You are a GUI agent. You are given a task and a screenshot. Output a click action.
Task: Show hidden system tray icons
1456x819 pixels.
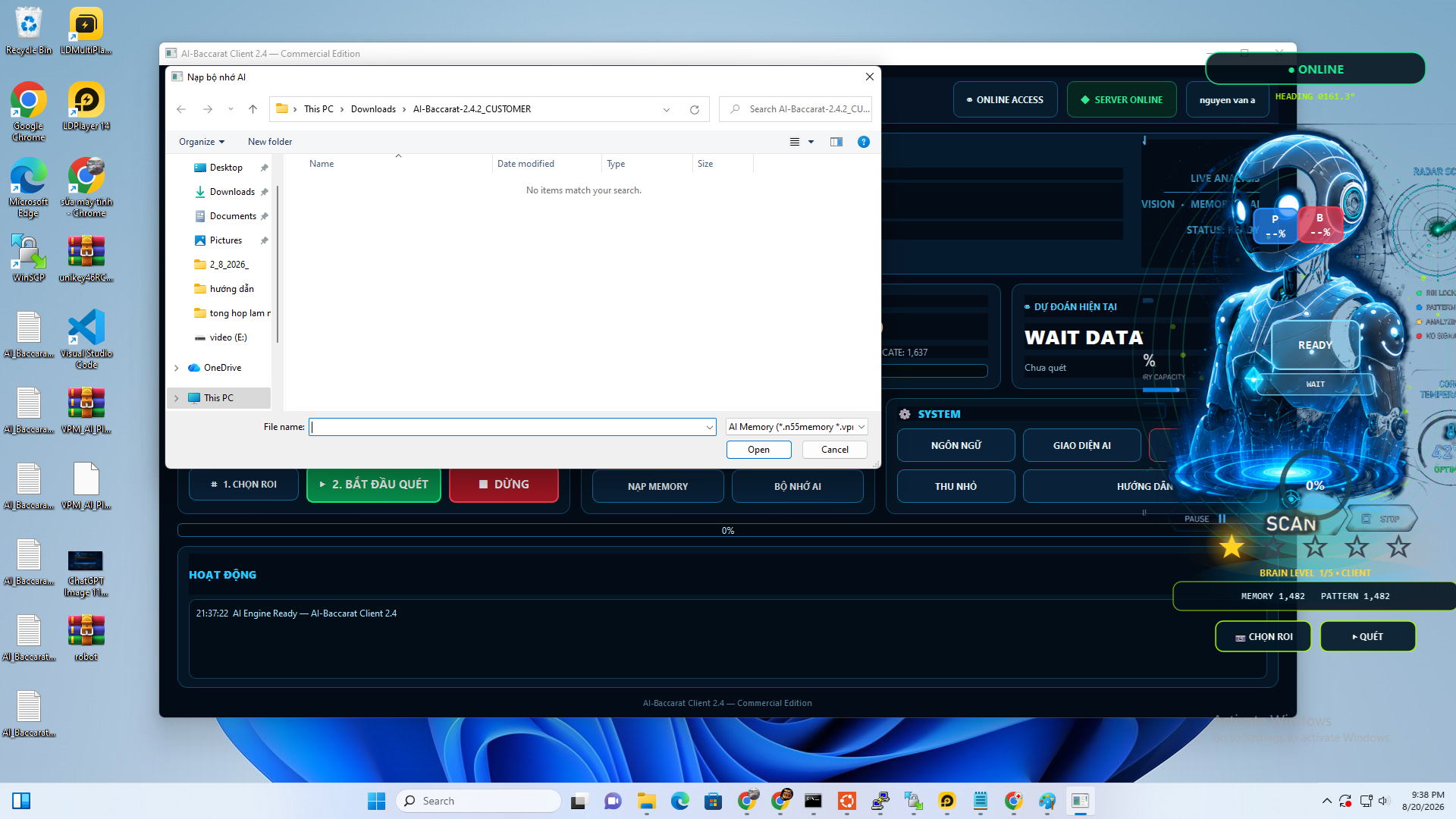tap(1326, 801)
